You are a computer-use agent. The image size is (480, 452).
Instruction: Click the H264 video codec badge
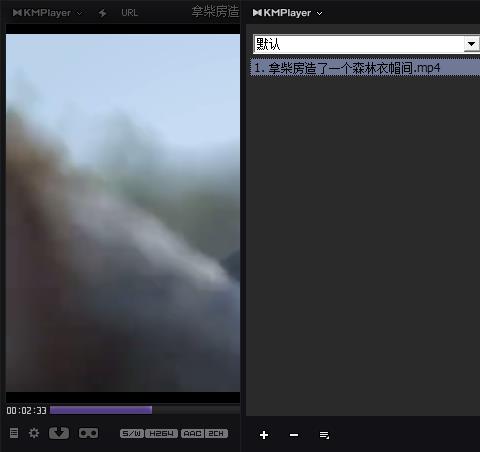162,433
